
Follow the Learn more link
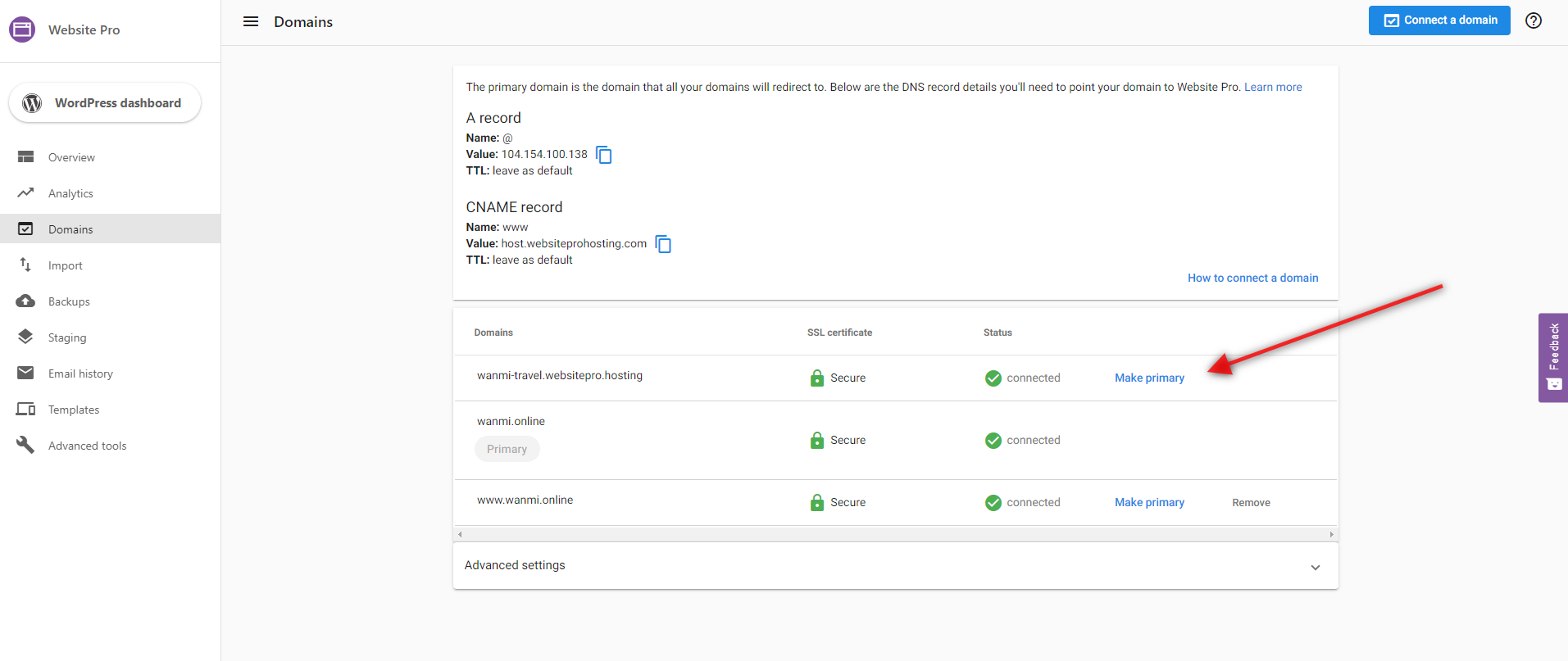pos(1273,87)
